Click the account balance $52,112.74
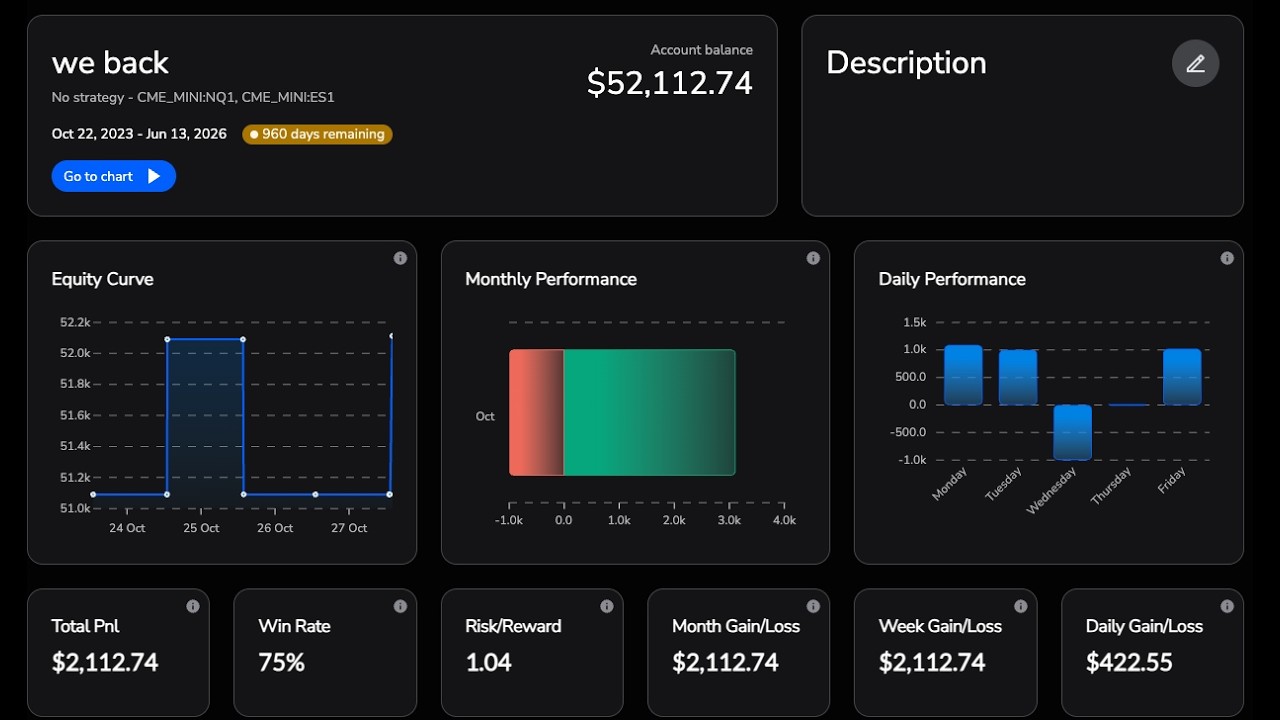Viewport: 1280px width, 720px height. pos(670,83)
